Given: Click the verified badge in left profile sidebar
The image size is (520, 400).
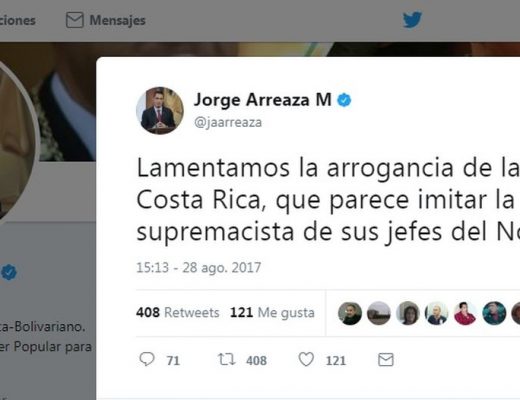Looking at the screenshot, I should click(x=9, y=272).
